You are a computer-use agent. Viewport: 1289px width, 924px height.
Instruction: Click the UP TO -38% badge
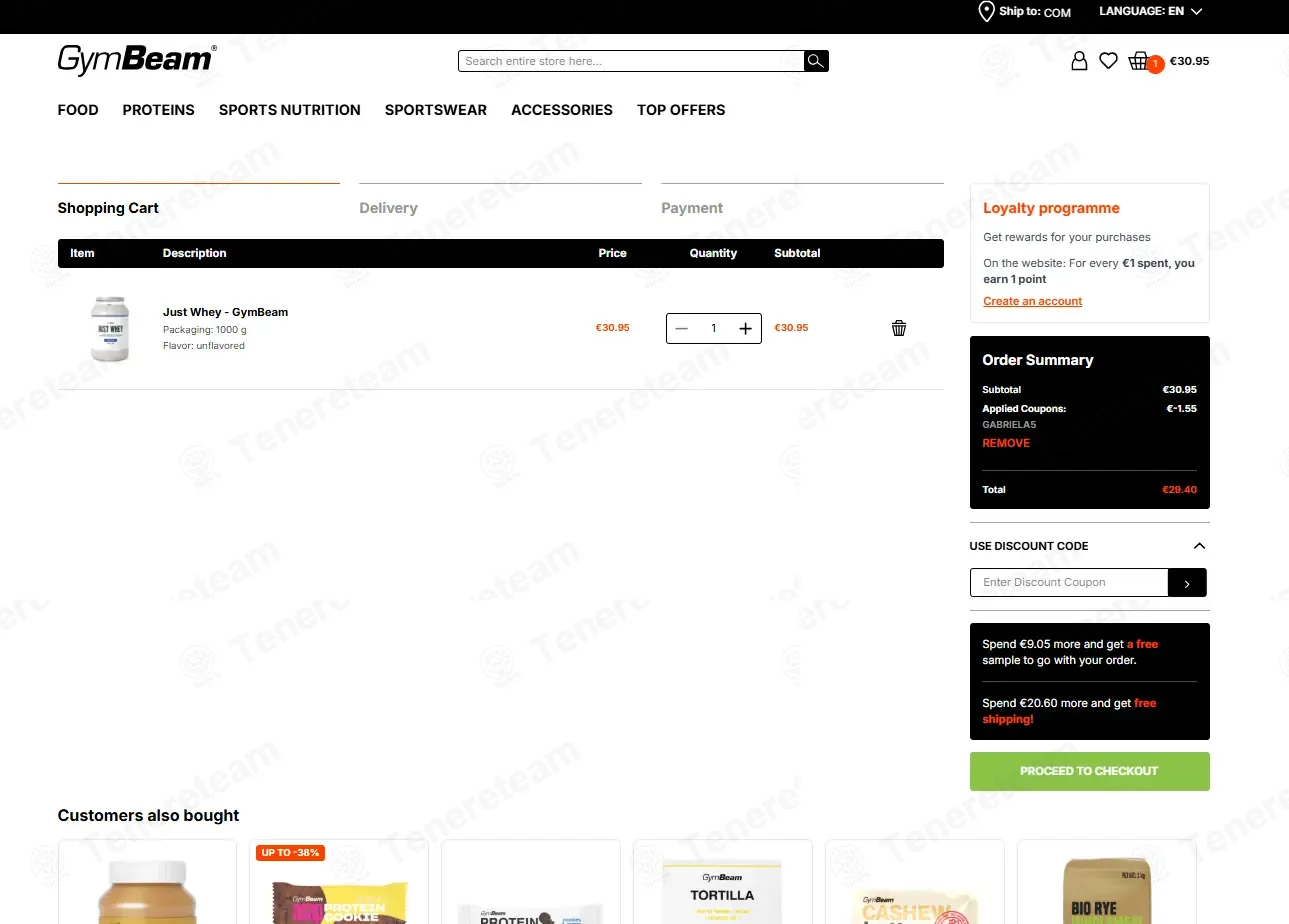click(291, 853)
